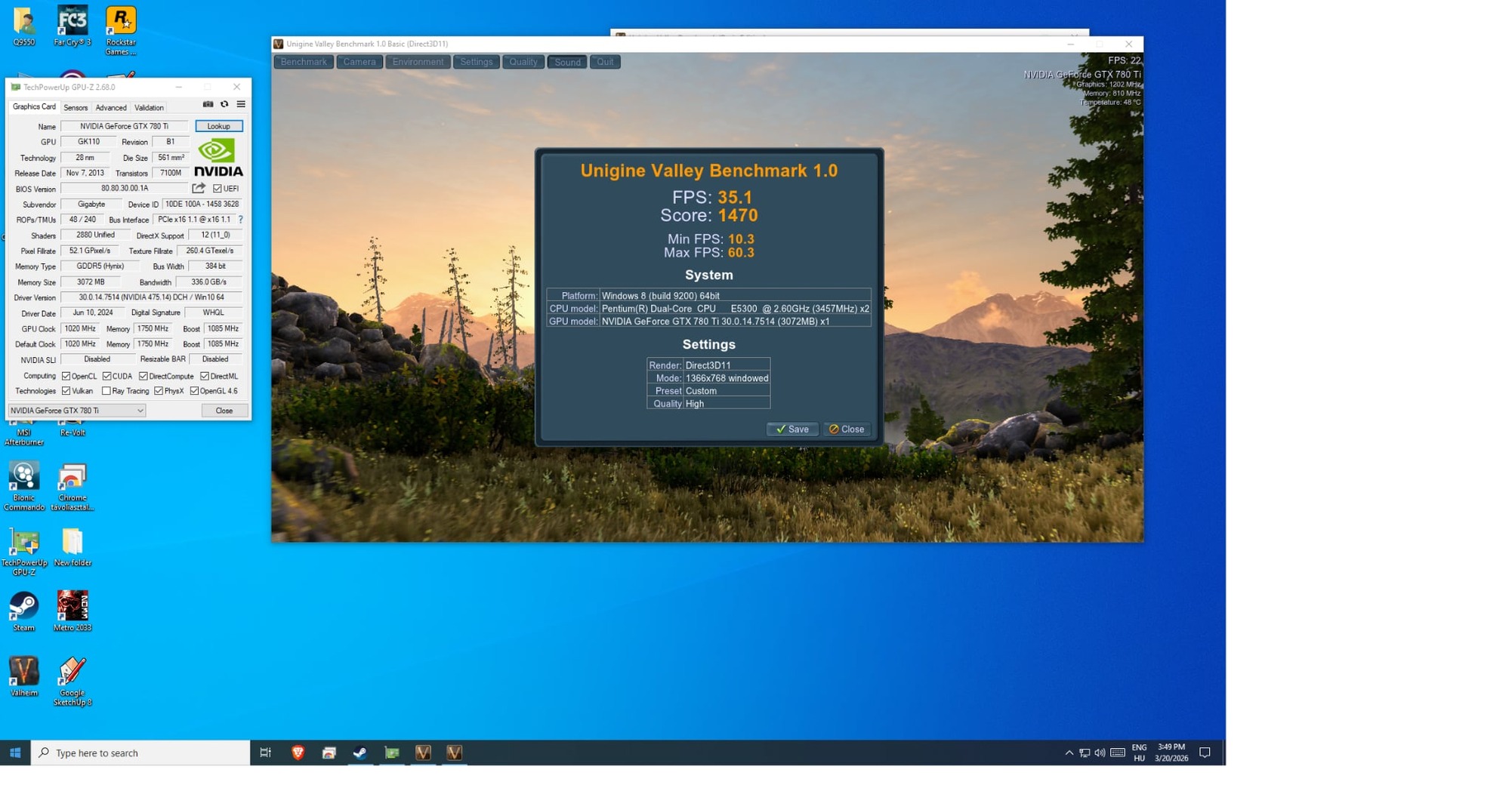
Task: Toggle the DirectCompute checkbox
Action: tap(143, 376)
